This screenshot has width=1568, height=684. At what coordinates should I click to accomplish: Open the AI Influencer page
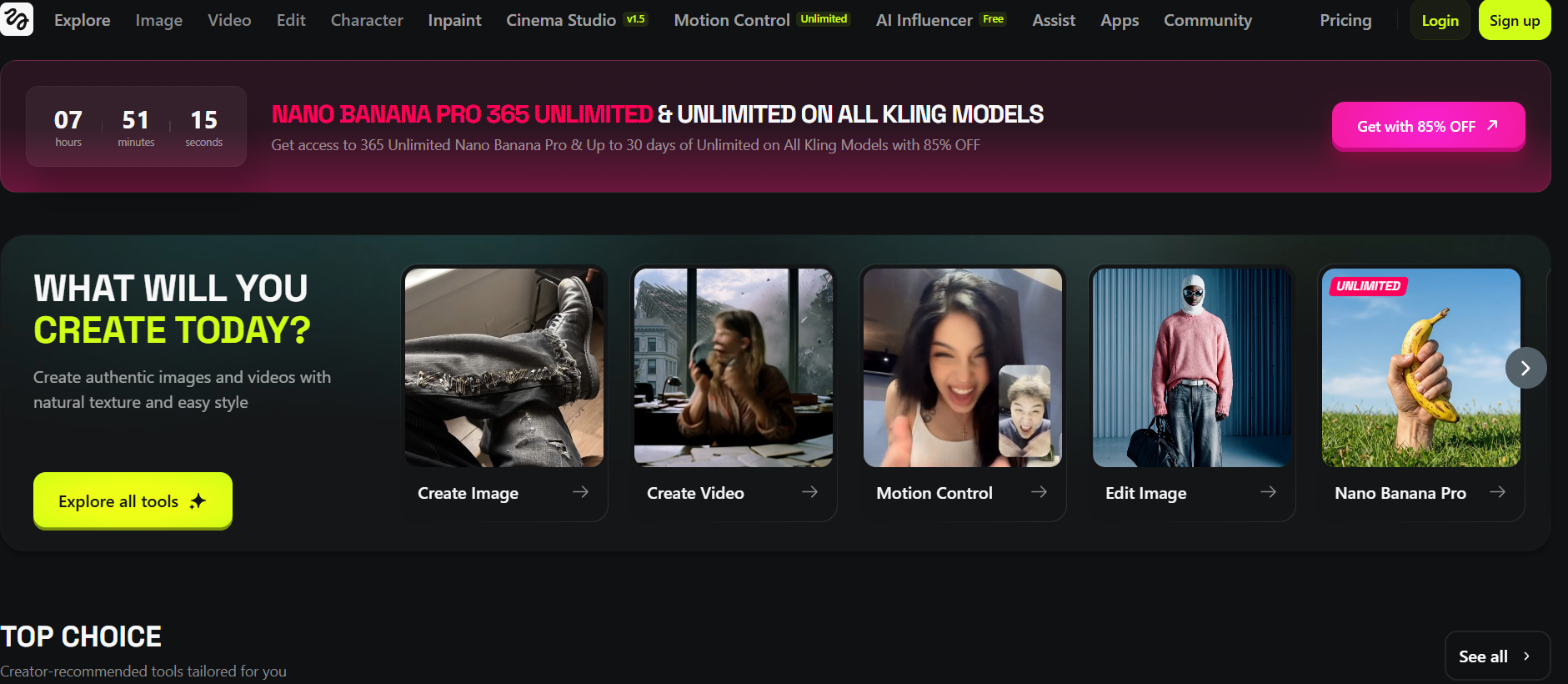[x=941, y=20]
